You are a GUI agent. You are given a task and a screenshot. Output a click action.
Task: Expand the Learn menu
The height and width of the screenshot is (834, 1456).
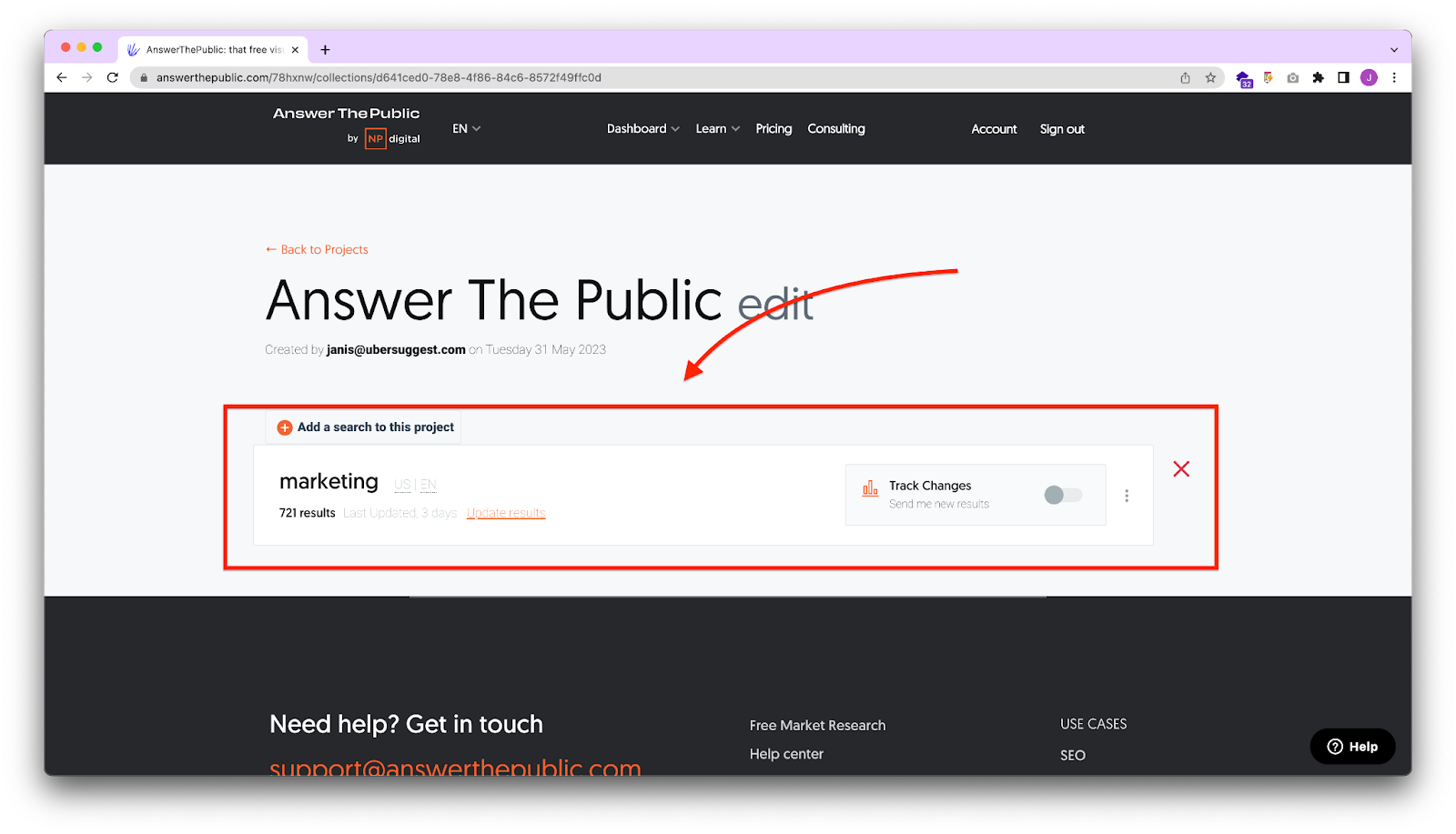pyautogui.click(x=717, y=129)
